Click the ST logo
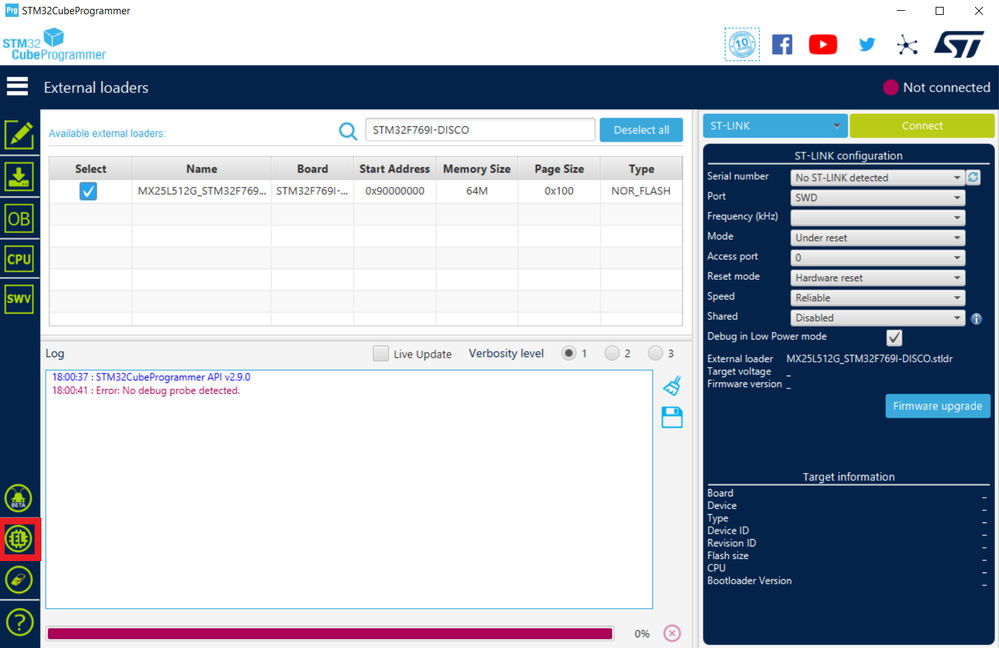 pyautogui.click(x=959, y=45)
